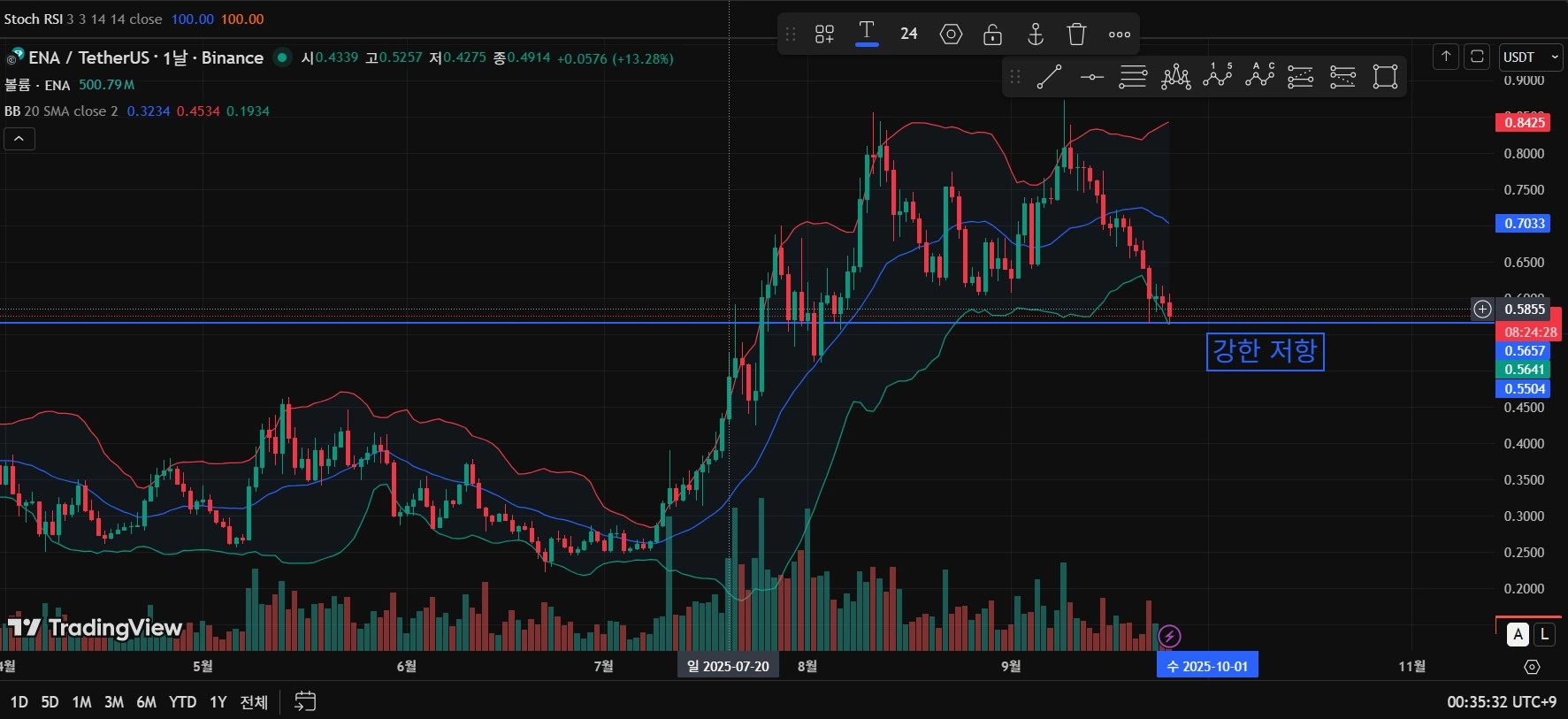
Task: Click the 2025-10-01 date label
Action: (1207, 666)
